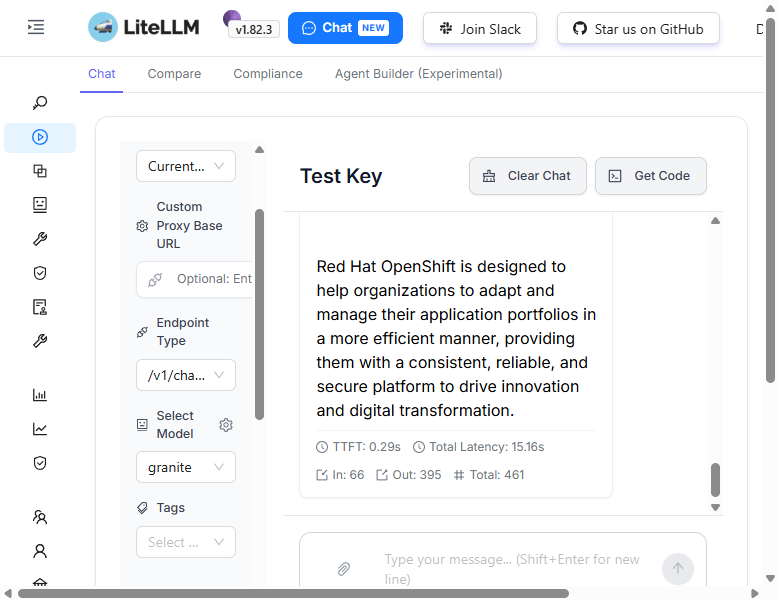Switch to the Compare tab

[x=174, y=74]
